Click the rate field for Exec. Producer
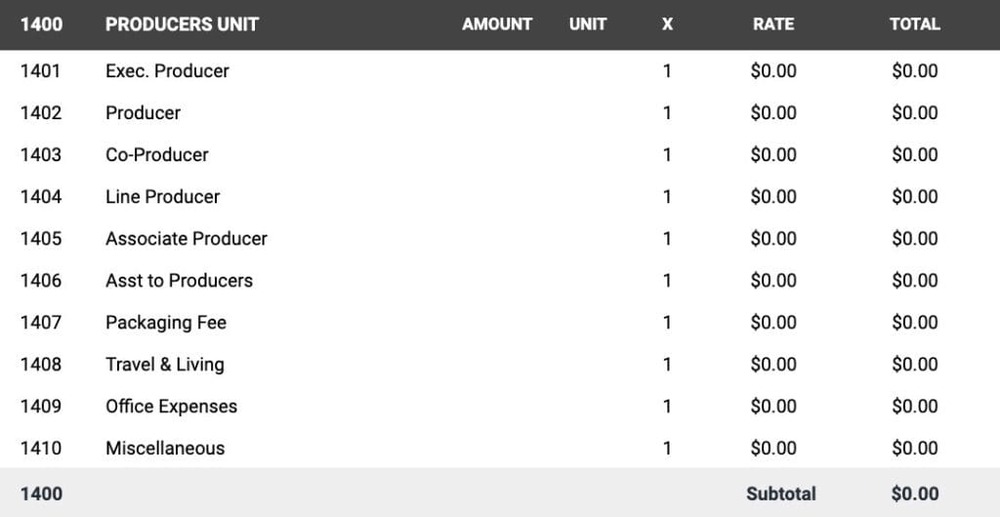This screenshot has width=1000, height=517. point(773,71)
